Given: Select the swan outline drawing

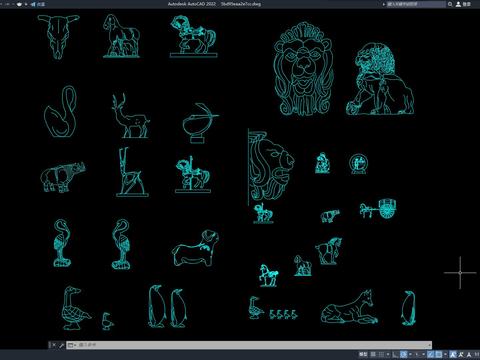Looking at the screenshot, I should click(x=60, y=112).
